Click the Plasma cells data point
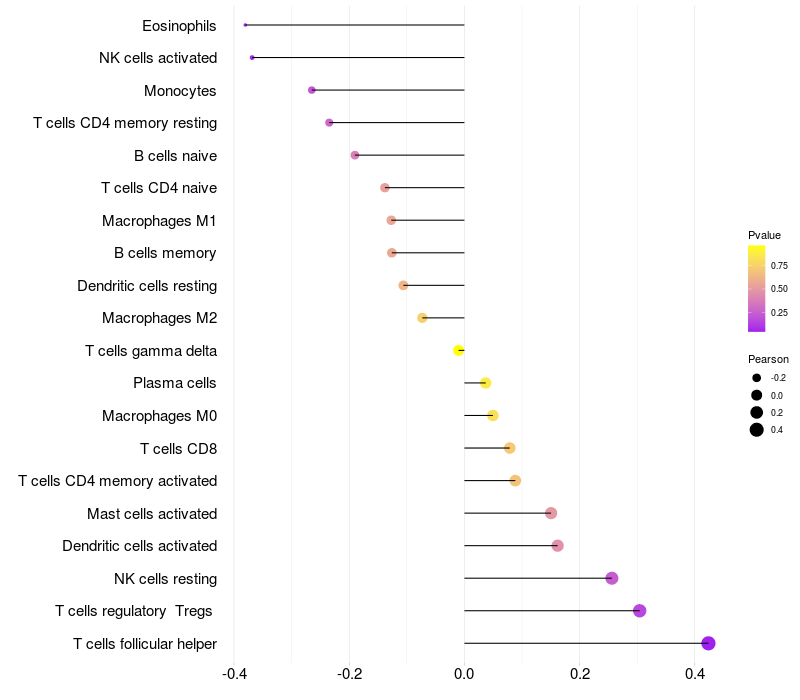 coord(486,383)
